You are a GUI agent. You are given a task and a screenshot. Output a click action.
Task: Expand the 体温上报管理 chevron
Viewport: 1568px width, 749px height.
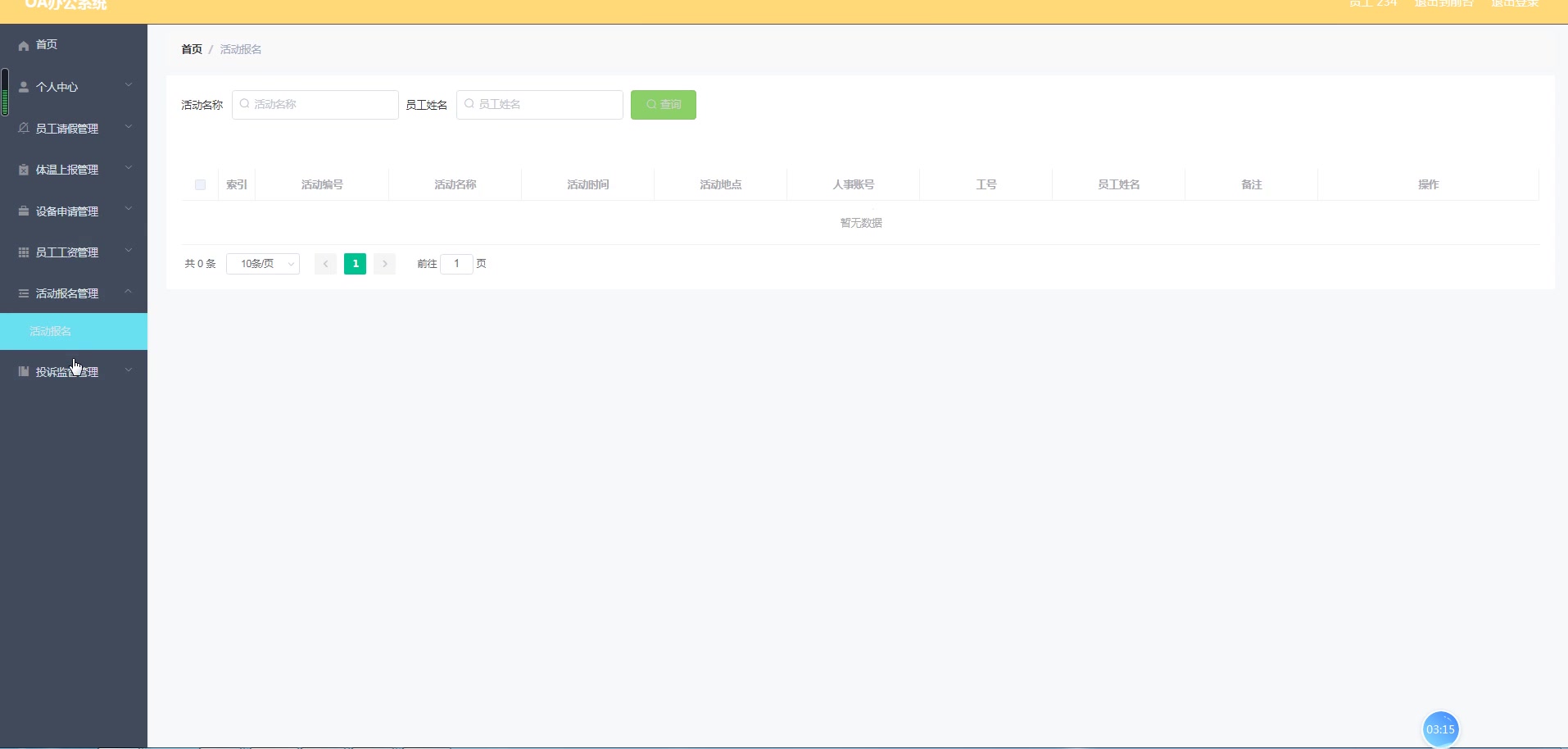pyautogui.click(x=129, y=168)
